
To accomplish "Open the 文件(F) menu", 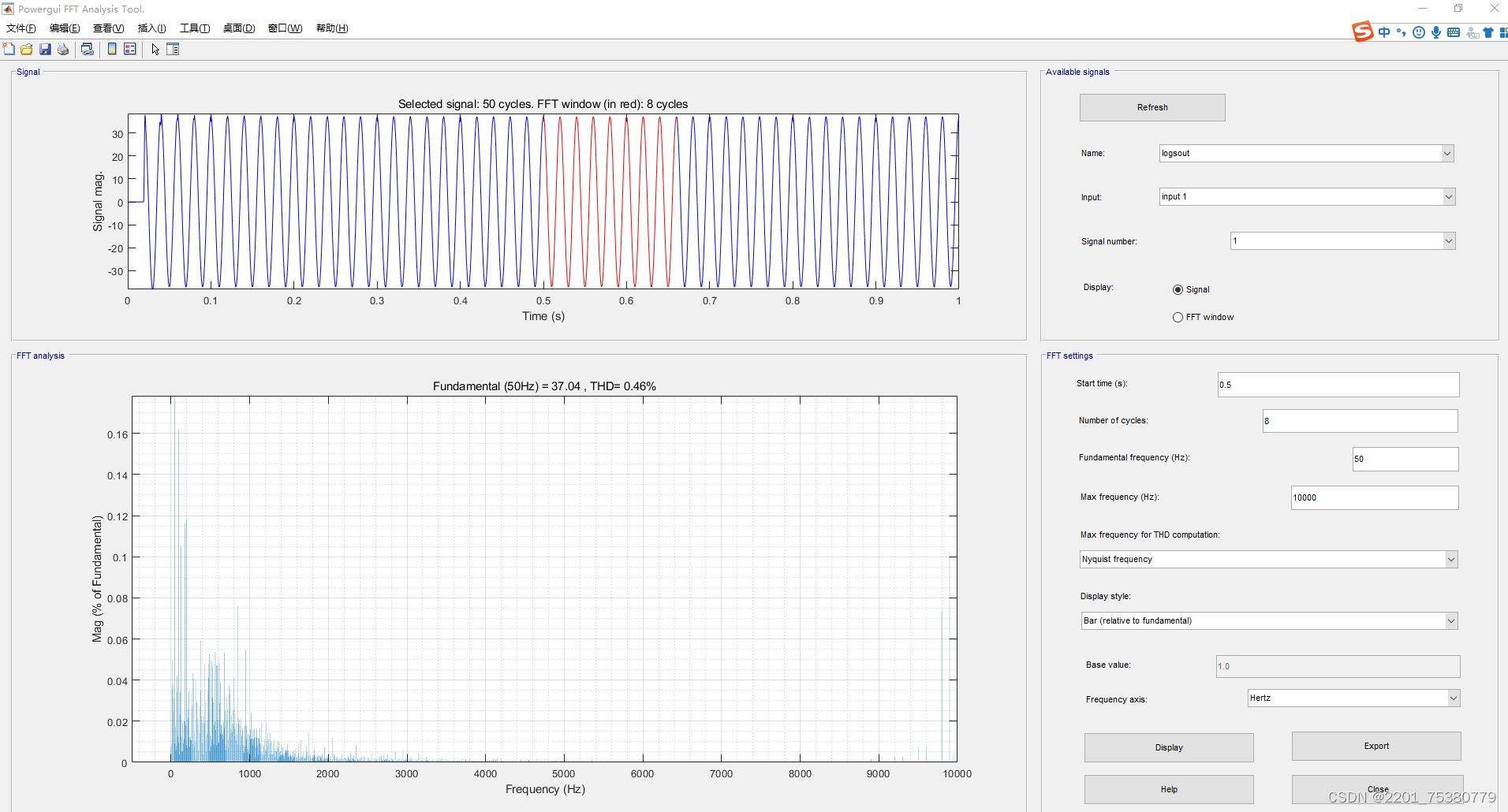I will pos(21,28).
